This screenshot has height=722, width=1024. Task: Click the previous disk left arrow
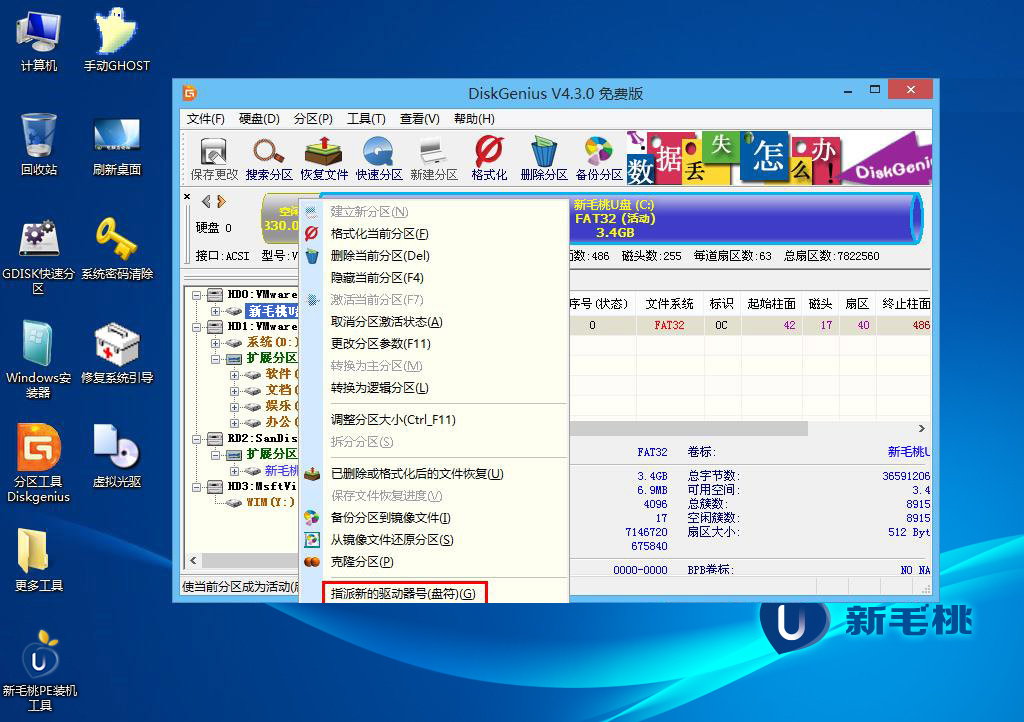tap(206, 201)
